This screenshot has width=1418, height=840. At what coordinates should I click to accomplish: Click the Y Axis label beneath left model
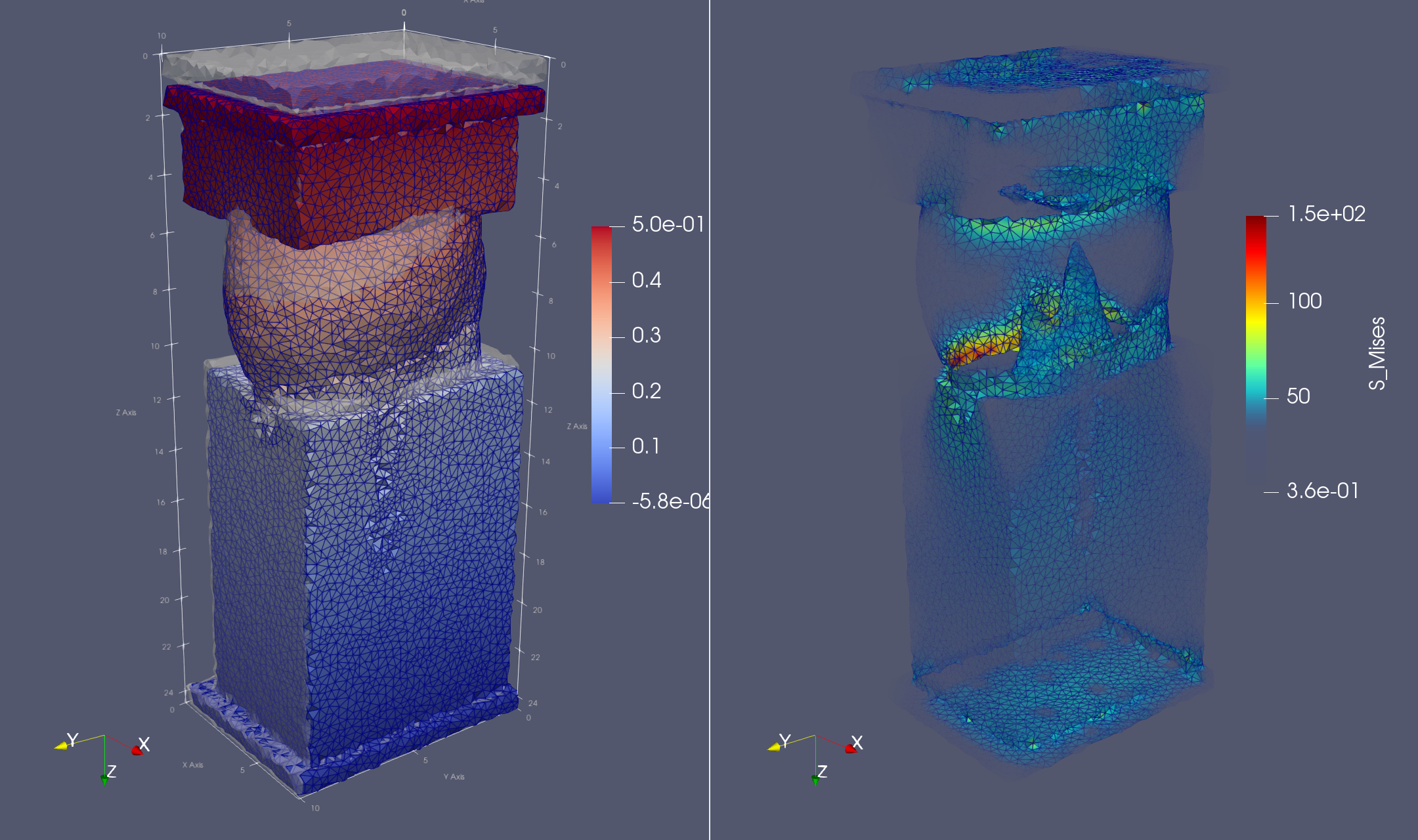[x=454, y=777]
